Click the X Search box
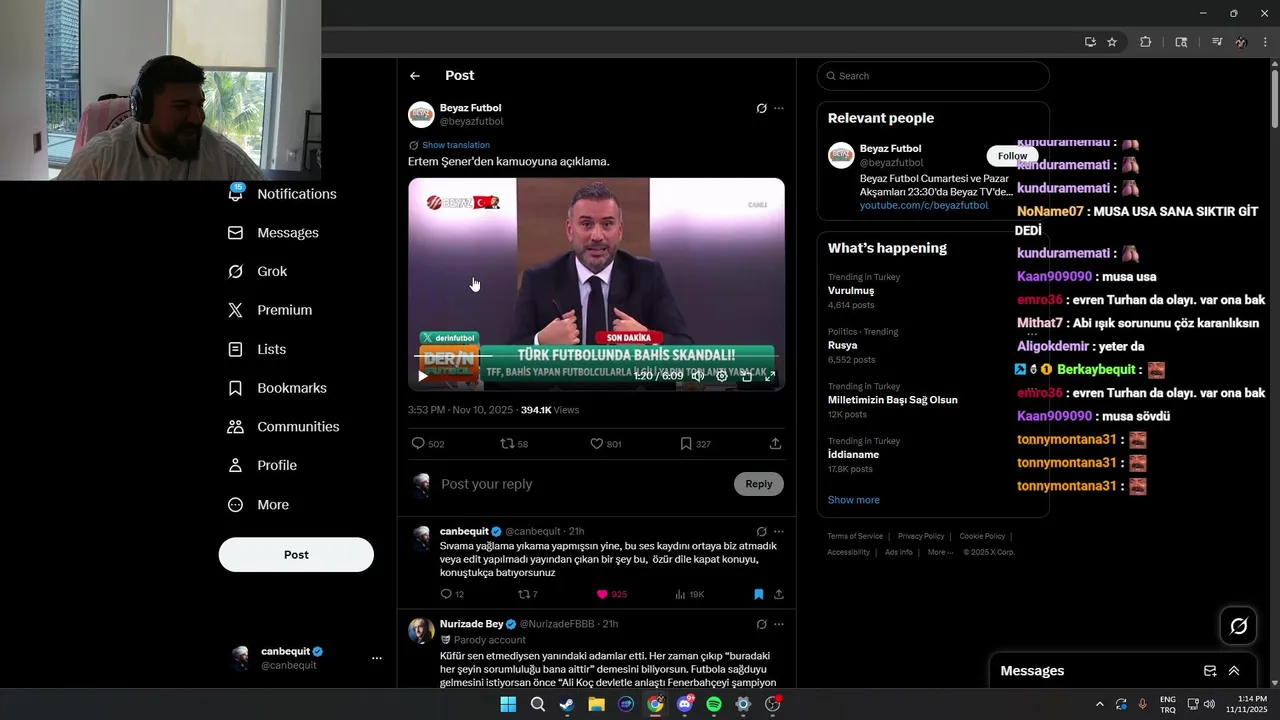Image resolution: width=1280 pixels, height=720 pixels. (x=933, y=76)
